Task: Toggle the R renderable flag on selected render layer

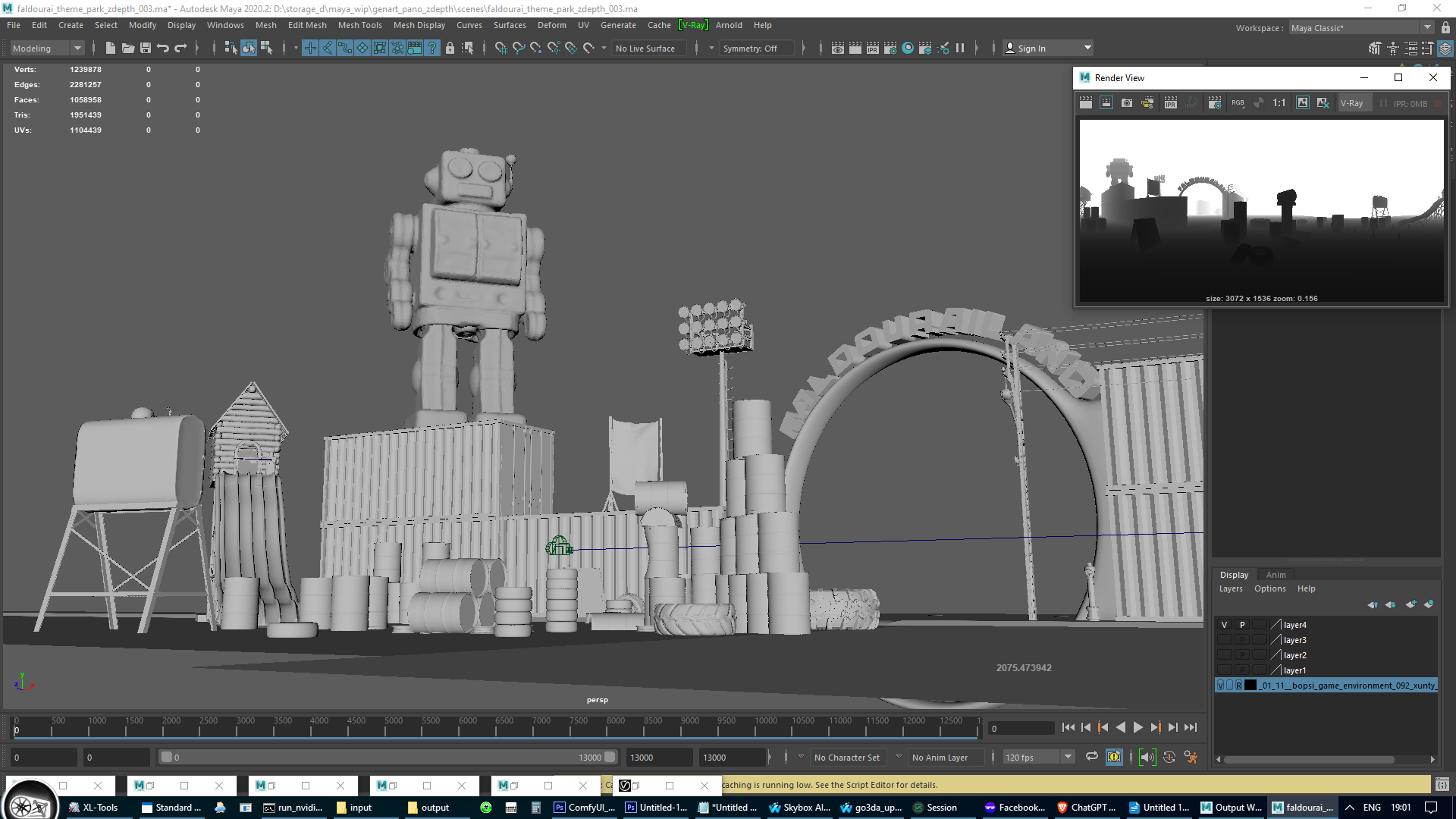Action: pyautogui.click(x=1238, y=685)
